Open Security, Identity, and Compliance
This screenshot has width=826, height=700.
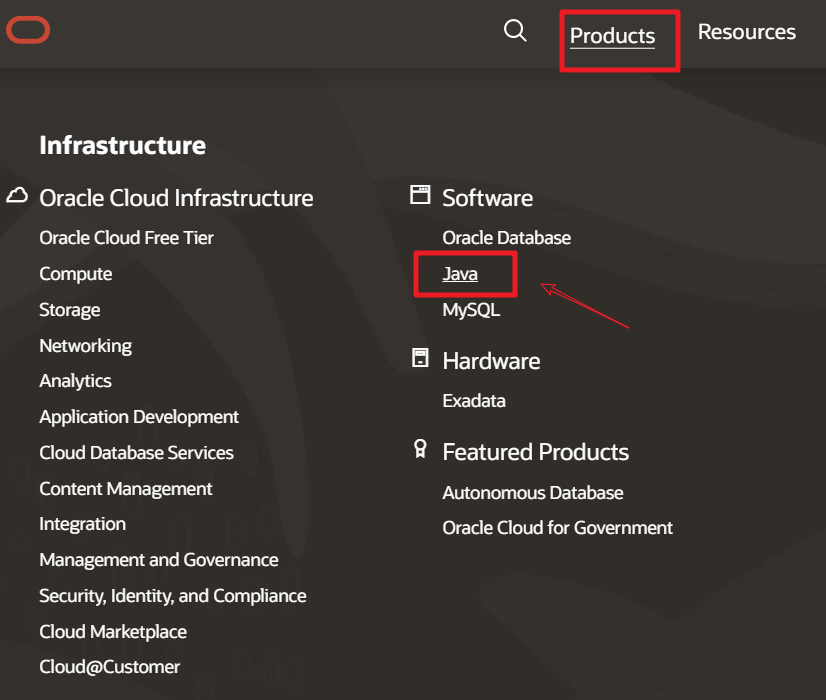(x=173, y=596)
